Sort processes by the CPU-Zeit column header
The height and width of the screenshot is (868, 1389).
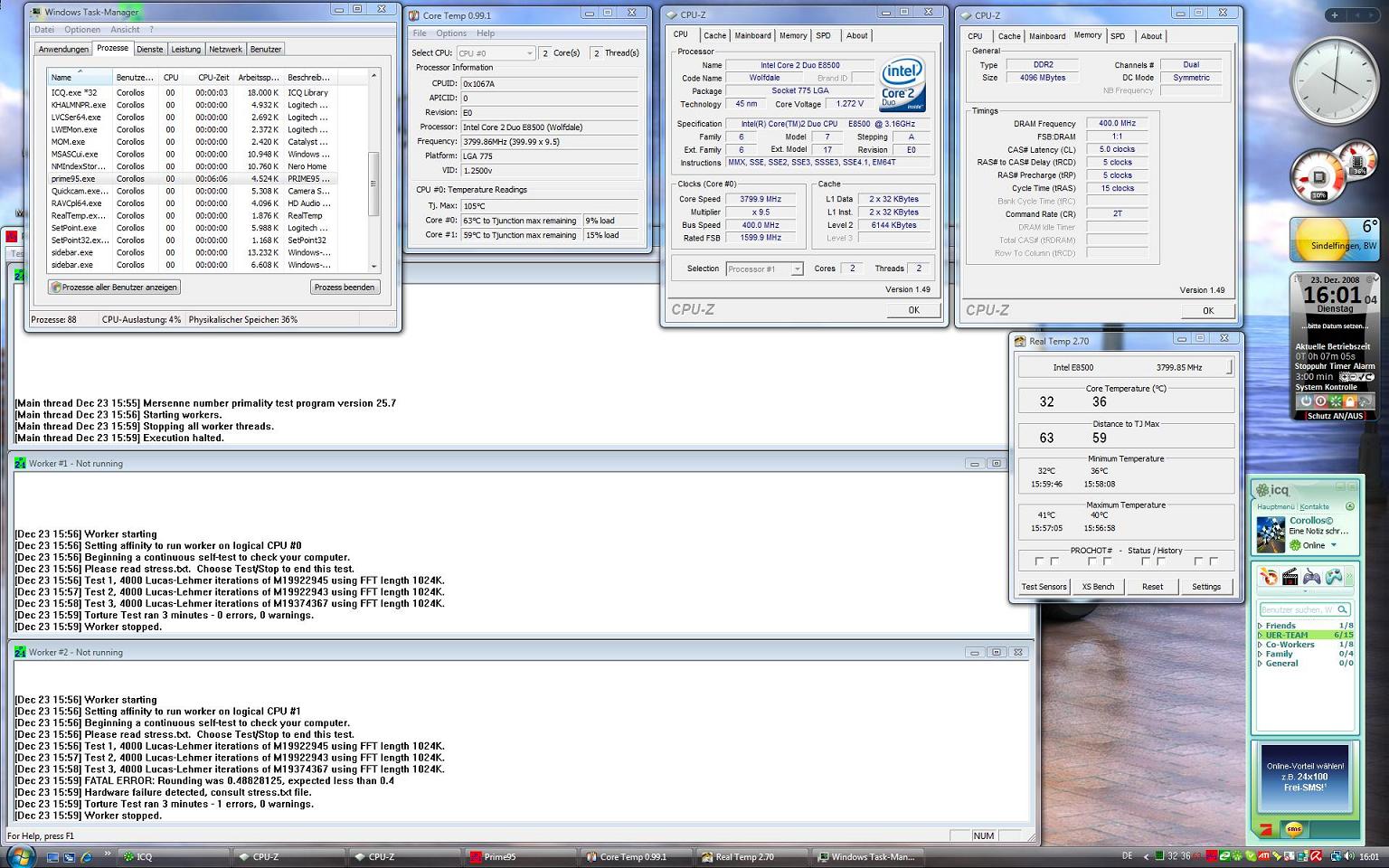(208, 78)
